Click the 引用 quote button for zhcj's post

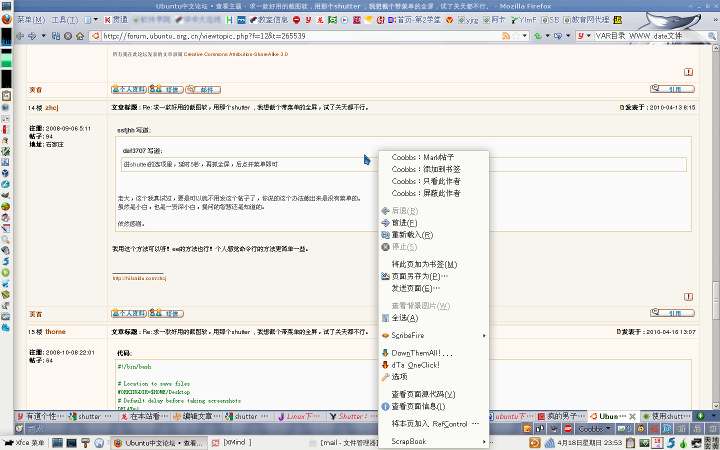click(x=672, y=313)
